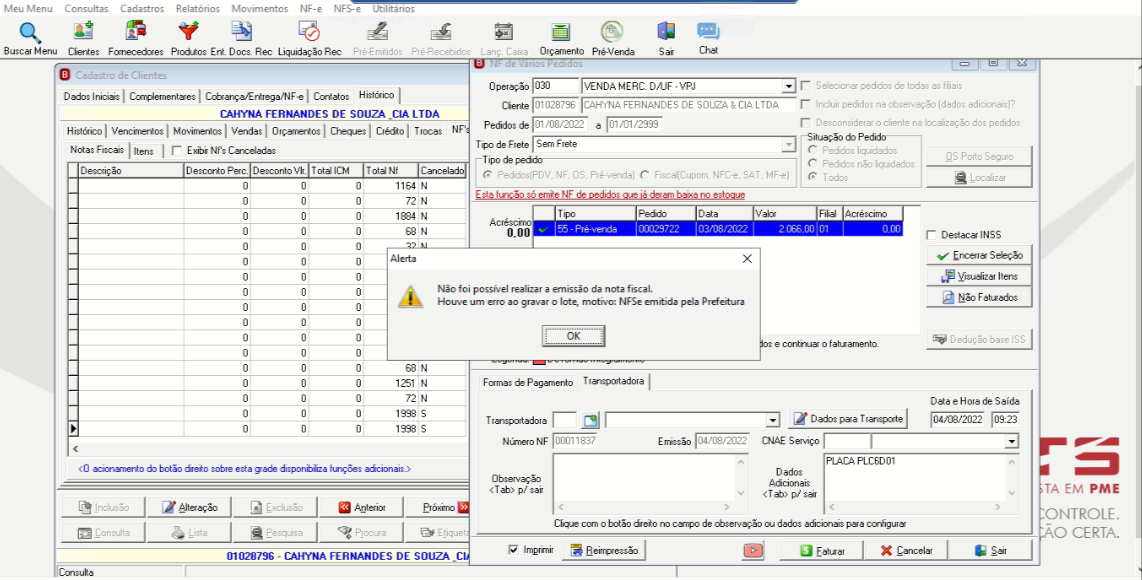Toggle Selecionar pedidos de todas as filiais
1142x580 pixels.
click(806, 85)
